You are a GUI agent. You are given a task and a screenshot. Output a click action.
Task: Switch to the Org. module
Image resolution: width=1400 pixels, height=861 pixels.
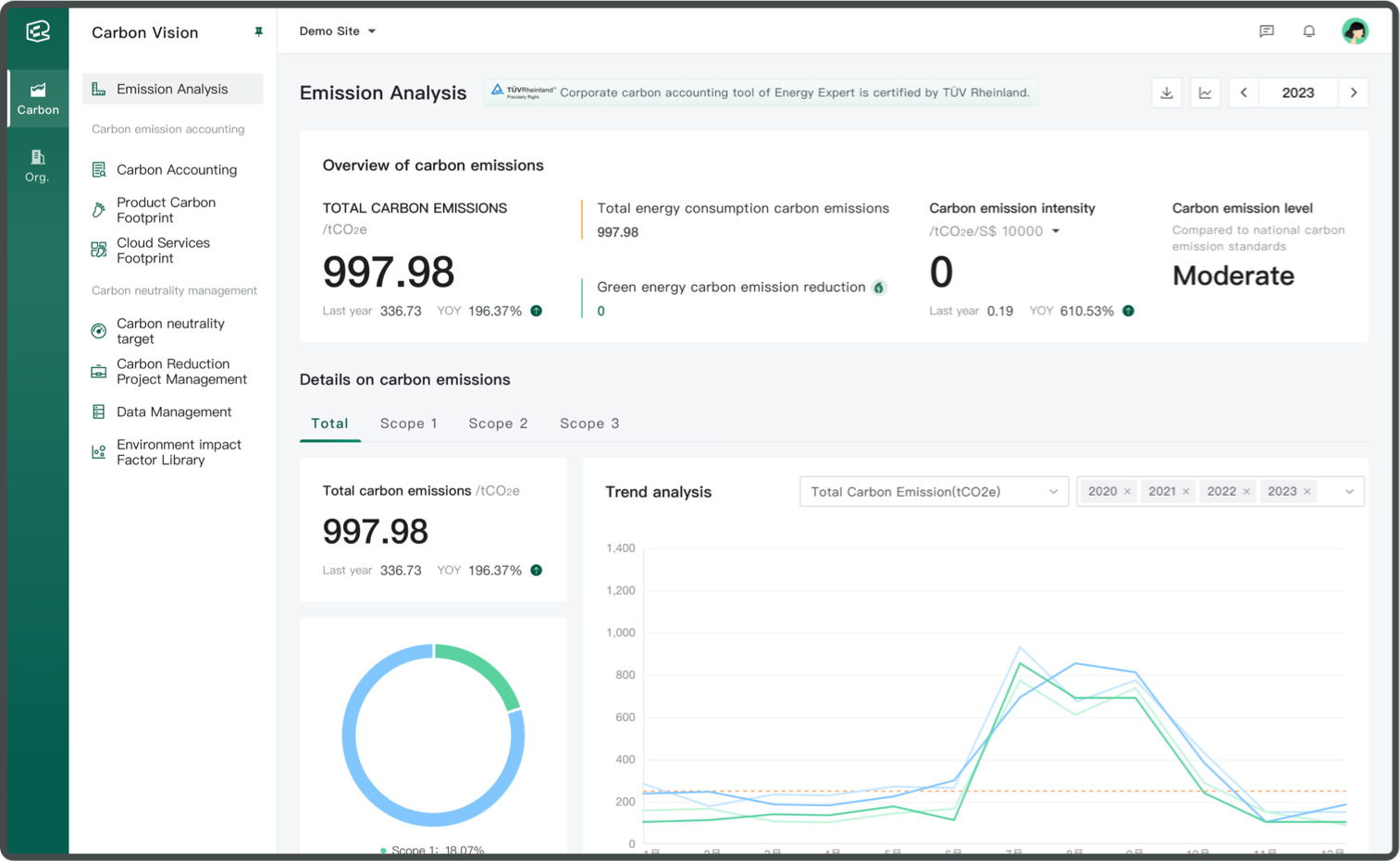tap(37, 166)
